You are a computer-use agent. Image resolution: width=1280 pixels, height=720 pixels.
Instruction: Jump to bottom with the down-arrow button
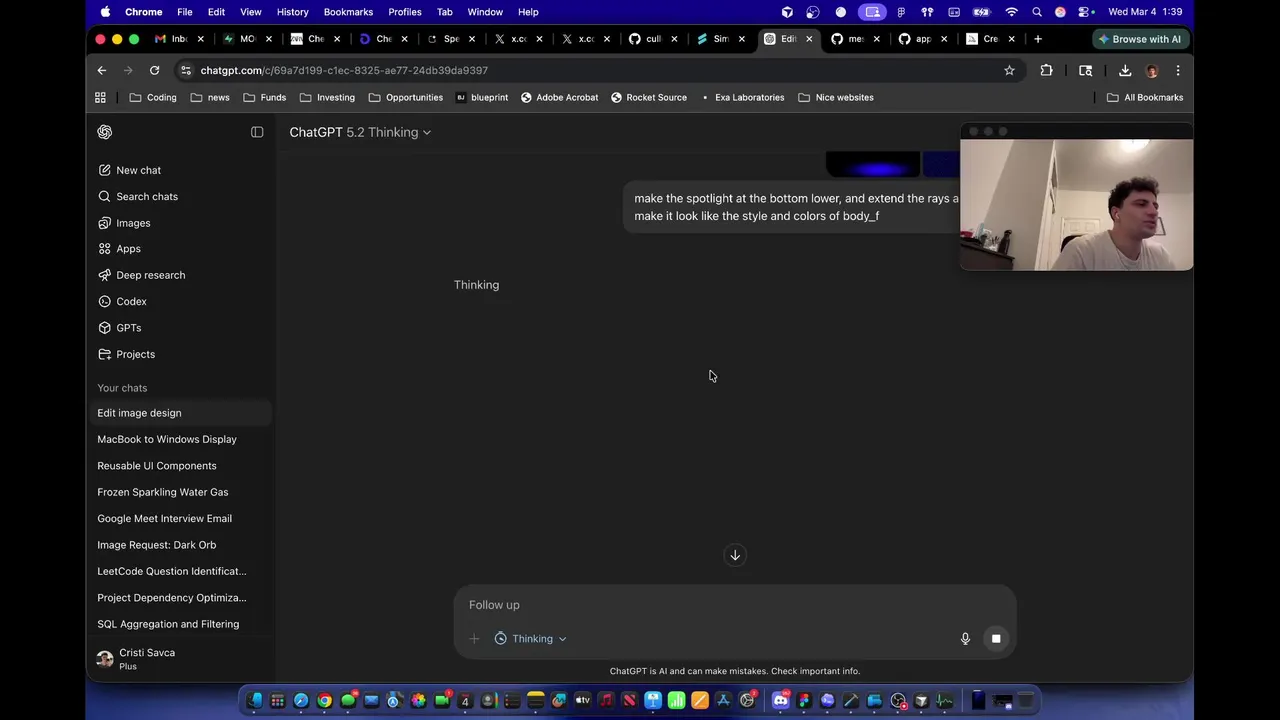tap(735, 555)
